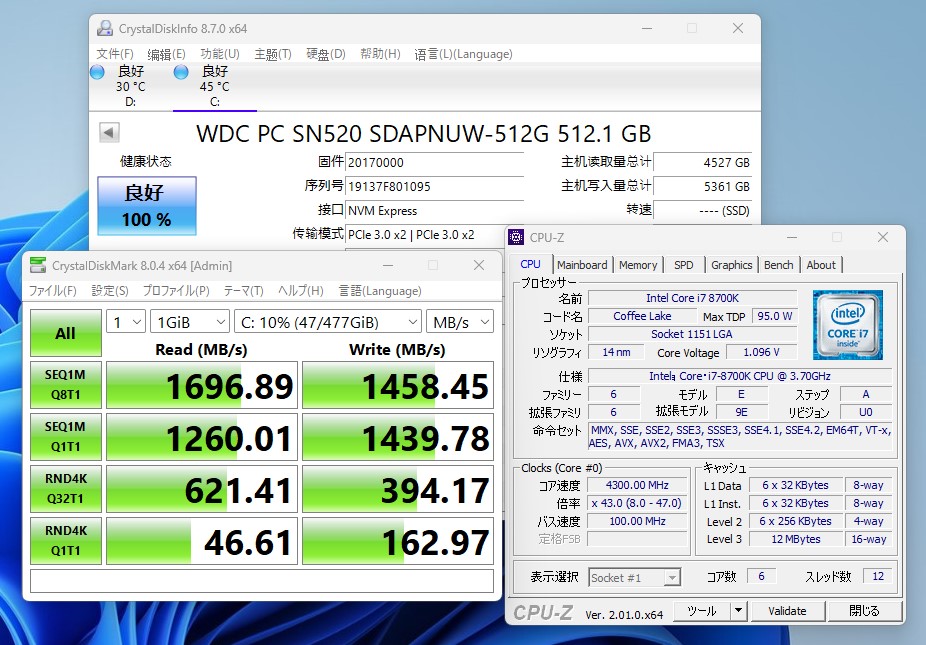The height and width of the screenshot is (645, 926).
Task: Click 閉じる button in CPU-Z
Action: coord(865,611)
